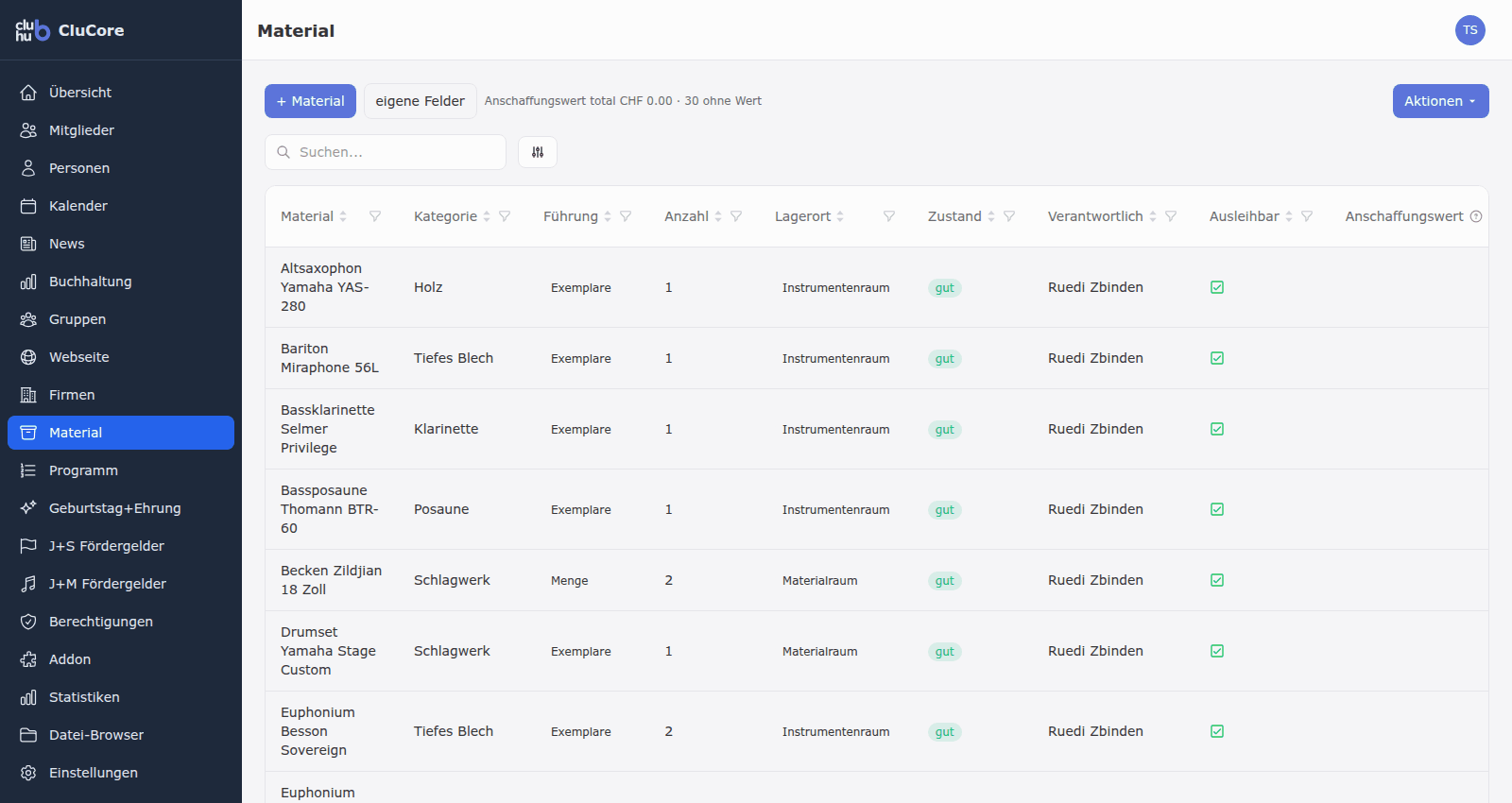
Task: Toggle Ausleihbar checkbox for Bassklarinette Selmer Privilege
Action: [1217, 429]
